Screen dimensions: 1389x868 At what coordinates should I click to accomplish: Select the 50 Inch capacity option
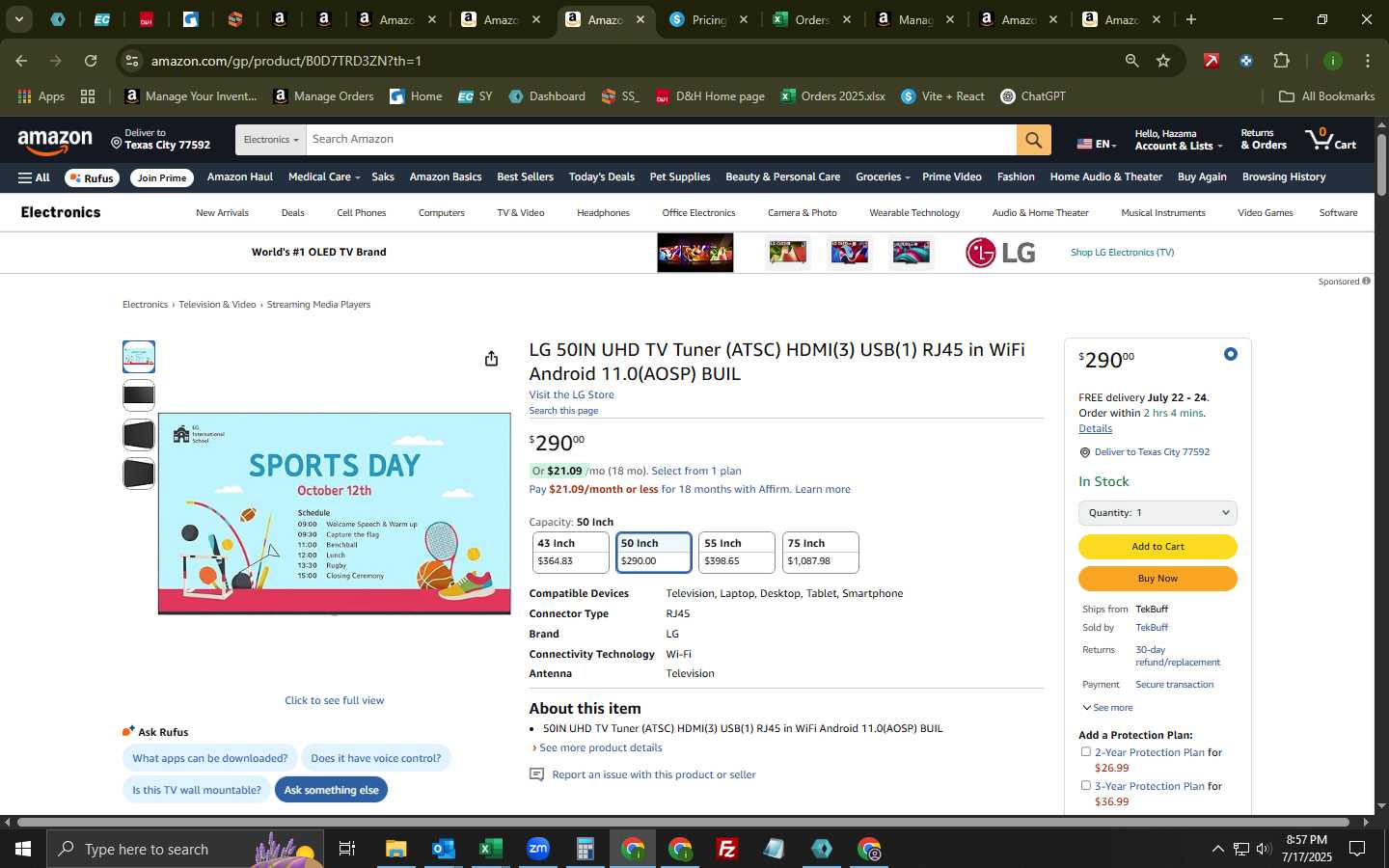tap(653, 553)
